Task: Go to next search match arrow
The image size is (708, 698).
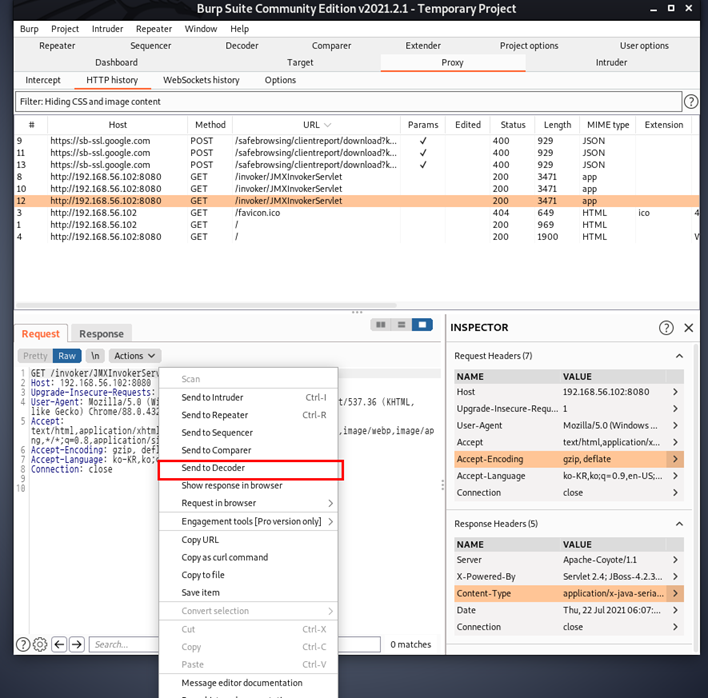Action: pos(77,644)
